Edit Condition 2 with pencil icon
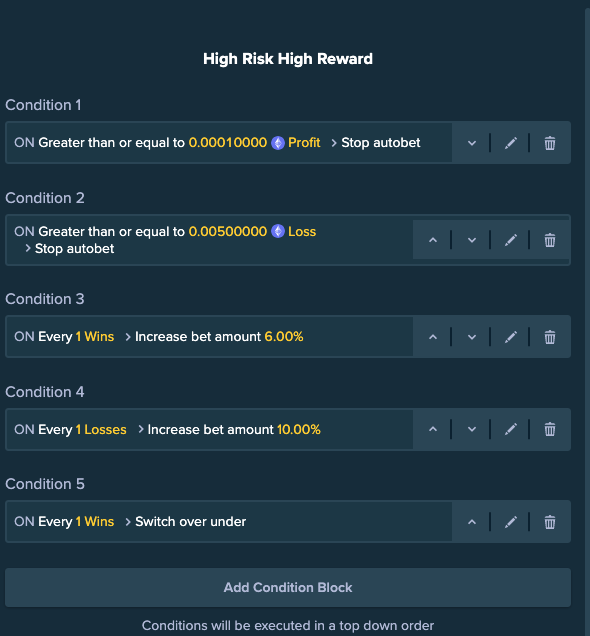The height and width of the screenshot is (636, 590). pyautogui.click(x=511, y=240)
